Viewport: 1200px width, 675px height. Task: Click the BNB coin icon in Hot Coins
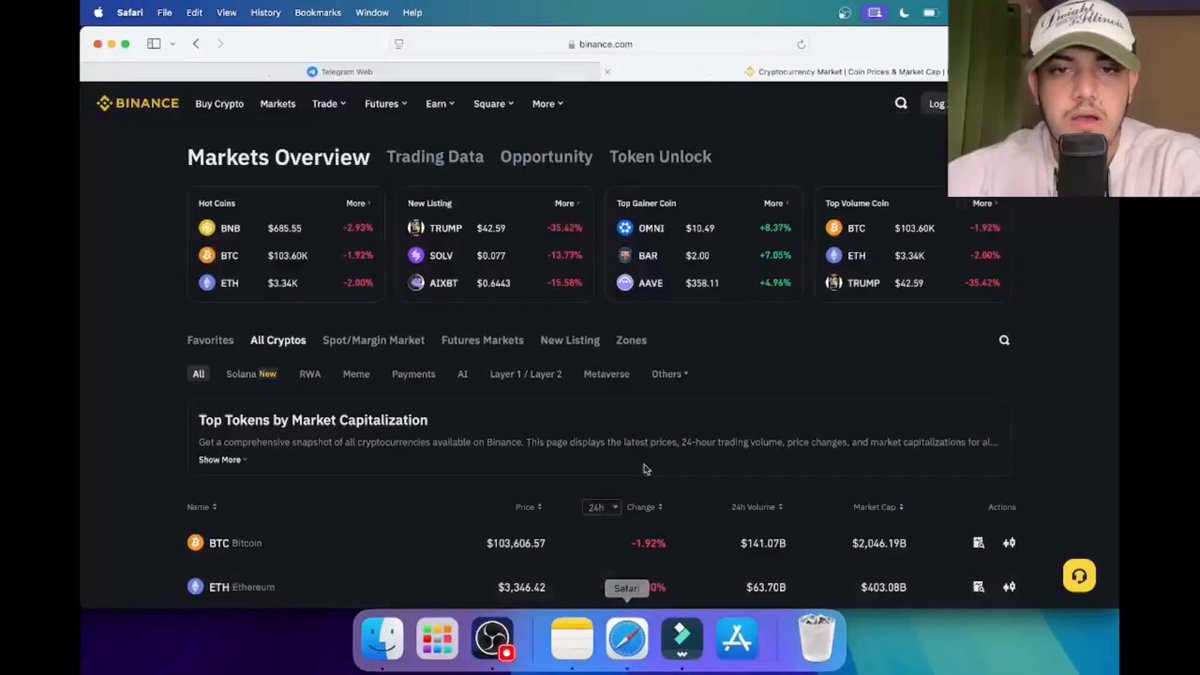click(207, 228)
